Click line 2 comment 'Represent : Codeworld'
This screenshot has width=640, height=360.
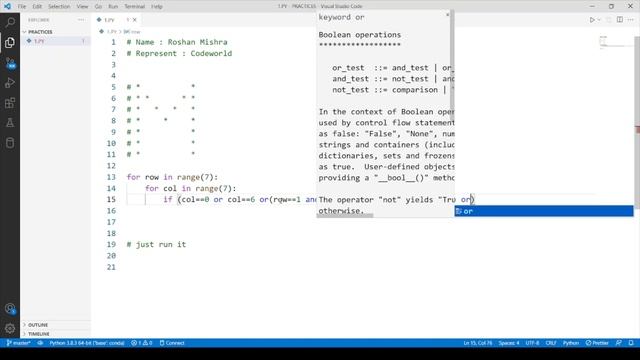tap(179, 53)
